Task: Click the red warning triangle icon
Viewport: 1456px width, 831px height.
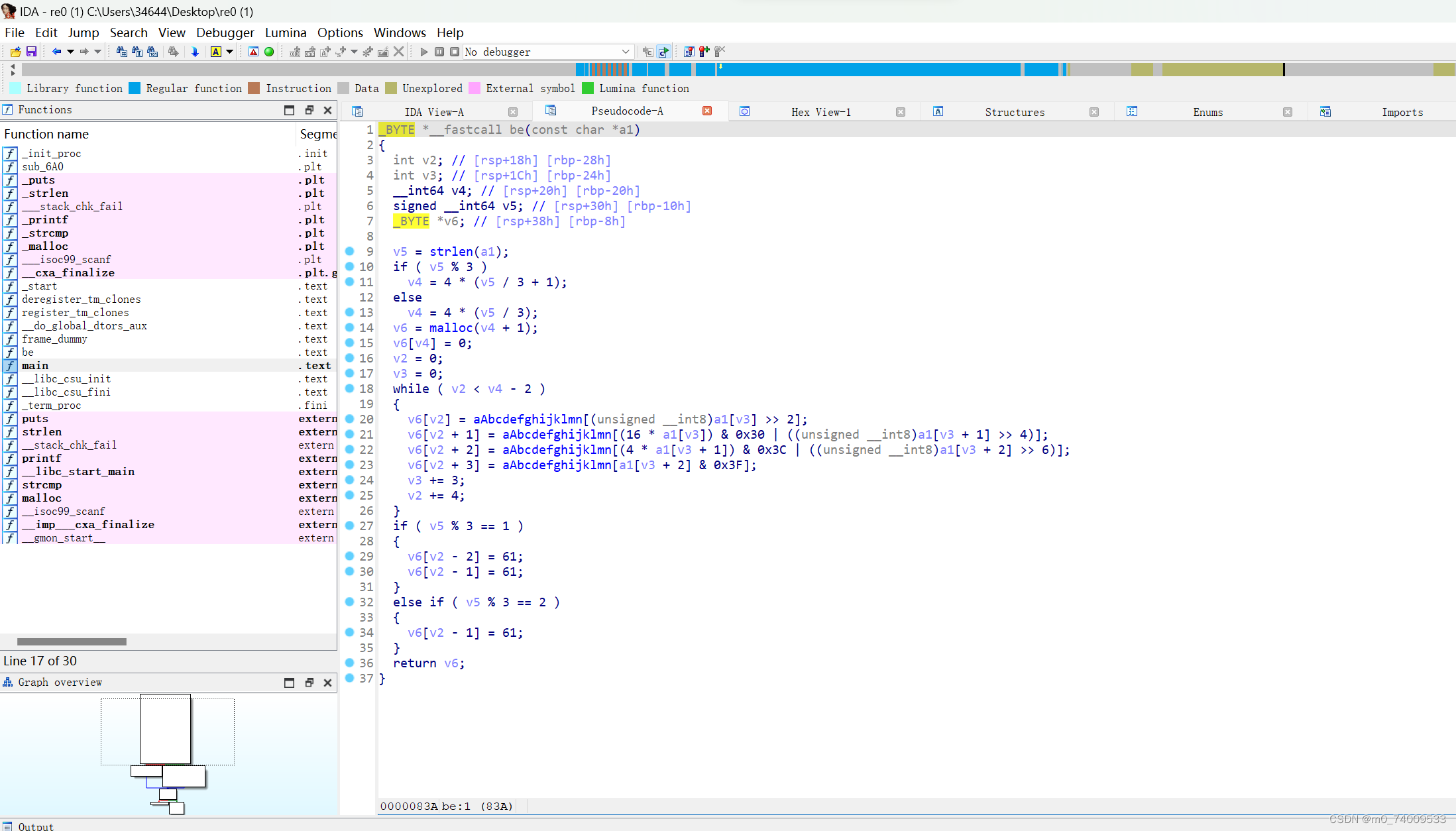Action: (253, 52)
